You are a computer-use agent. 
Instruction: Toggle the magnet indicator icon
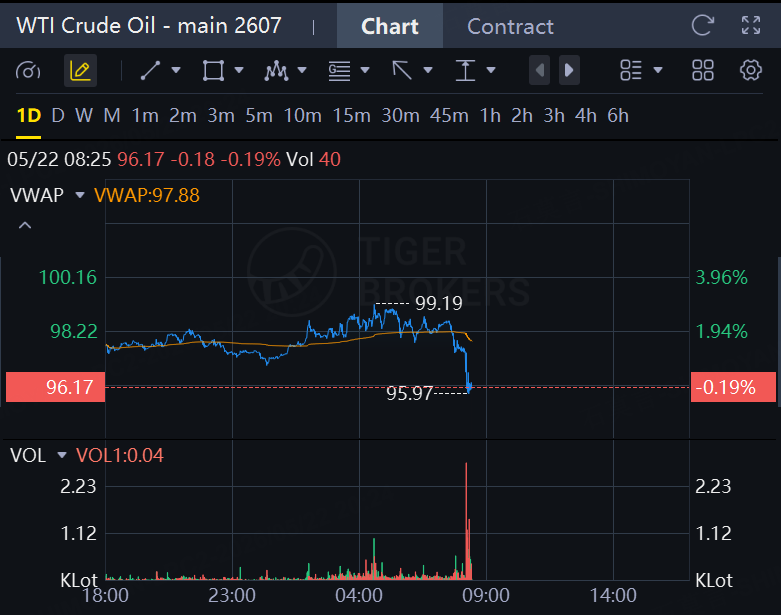click(x=28, y=71)
